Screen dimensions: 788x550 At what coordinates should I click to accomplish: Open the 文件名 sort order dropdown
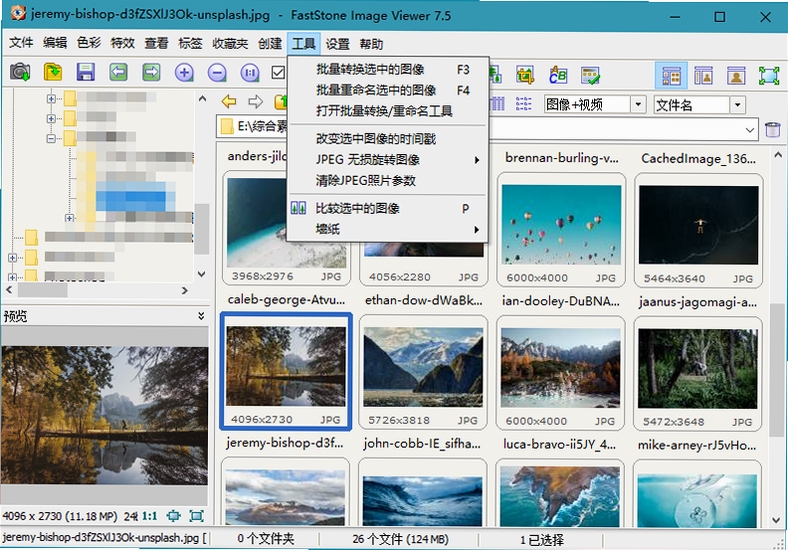click(738, 105)
